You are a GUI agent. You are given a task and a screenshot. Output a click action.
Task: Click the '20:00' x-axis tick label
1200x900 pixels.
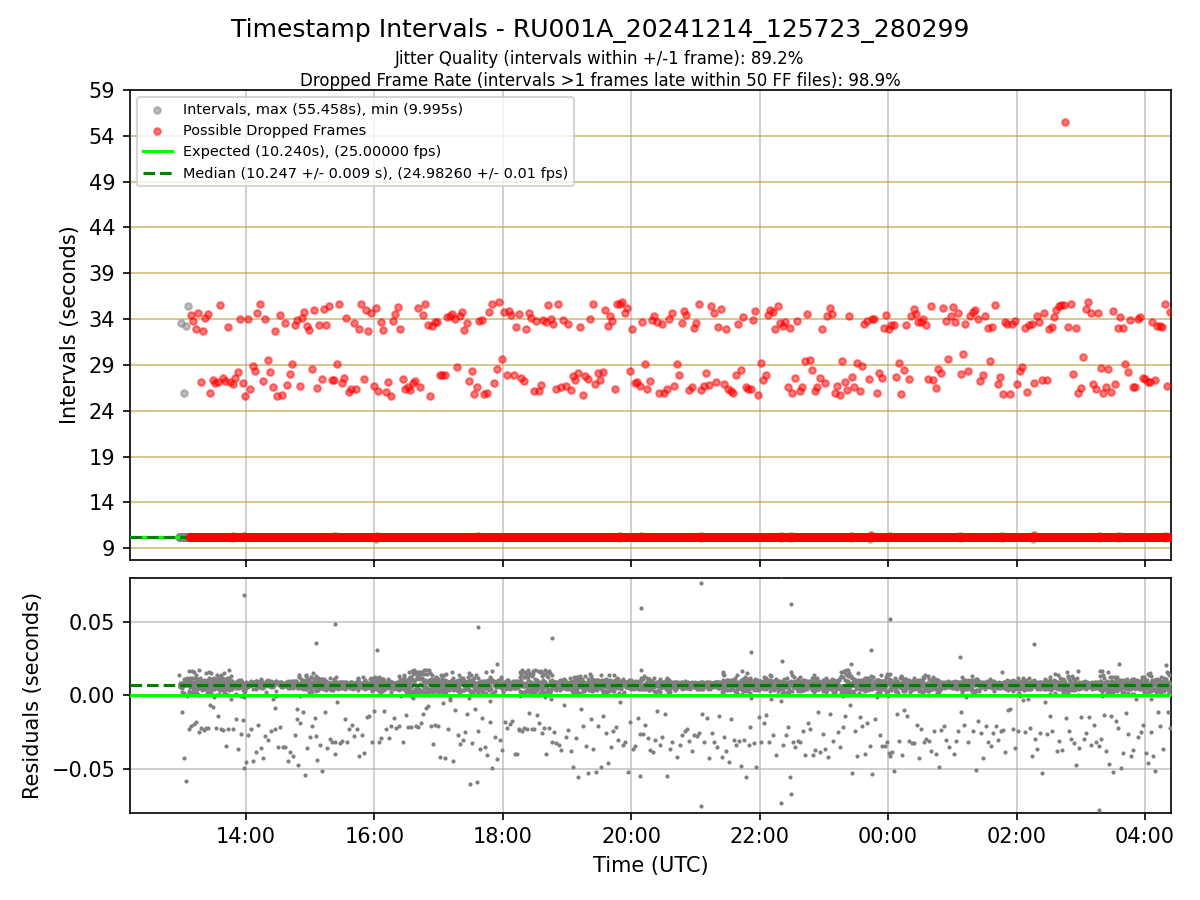pos(631,834)
